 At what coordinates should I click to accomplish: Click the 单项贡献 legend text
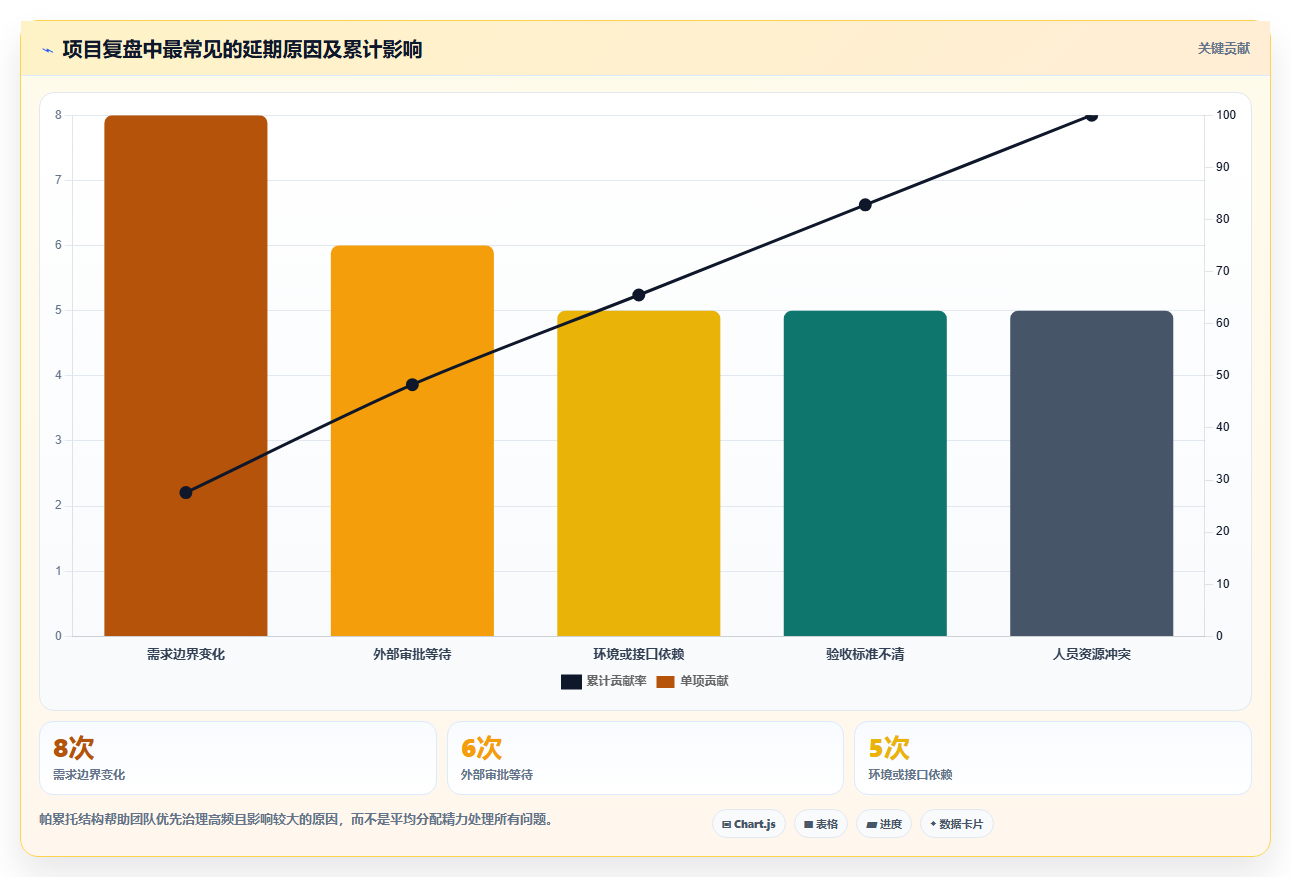(704, 681)
